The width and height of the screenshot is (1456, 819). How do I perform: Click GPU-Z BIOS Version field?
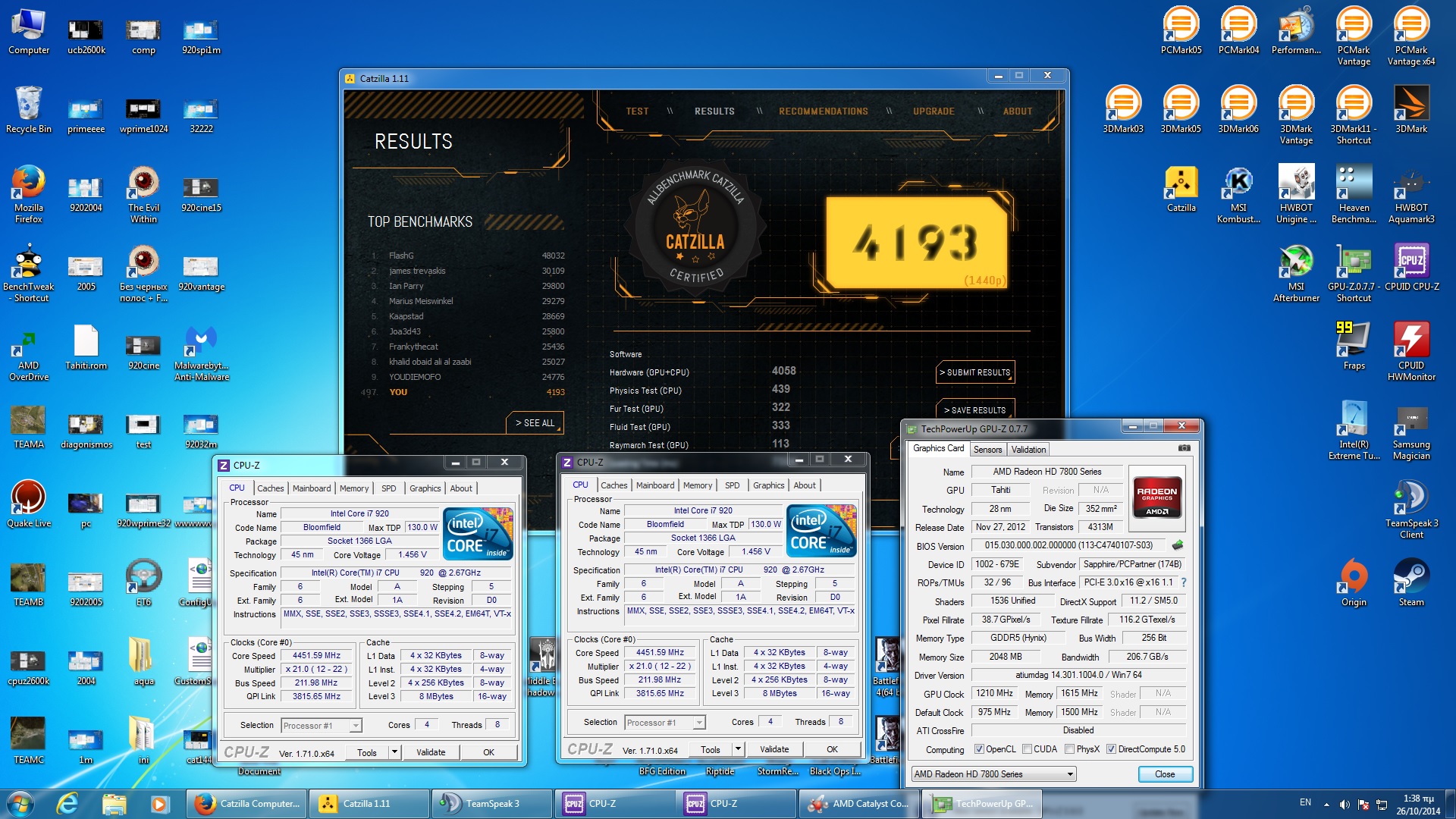(x=1068, y=545)
